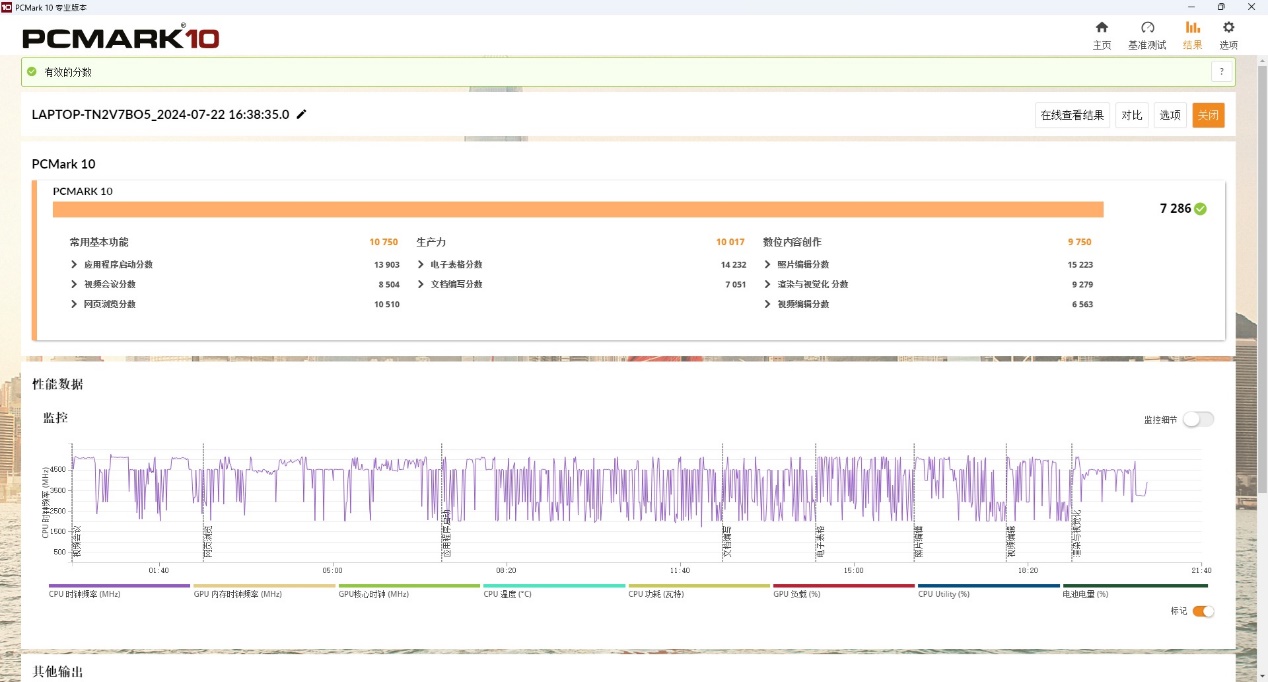Viewport: 1268px width, 682px height.
Task: Click the 6 563 video editing score value
Action: click(x=1082, y=304)
